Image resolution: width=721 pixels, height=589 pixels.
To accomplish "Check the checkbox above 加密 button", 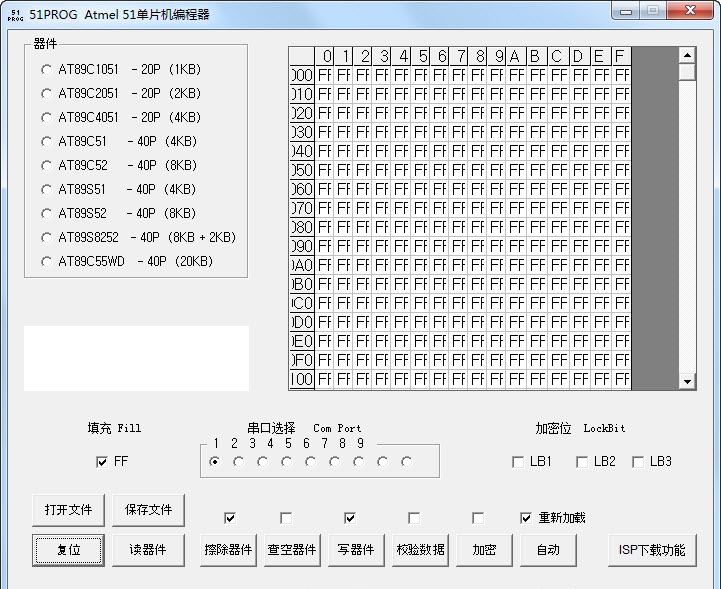I will coord(478,518).
